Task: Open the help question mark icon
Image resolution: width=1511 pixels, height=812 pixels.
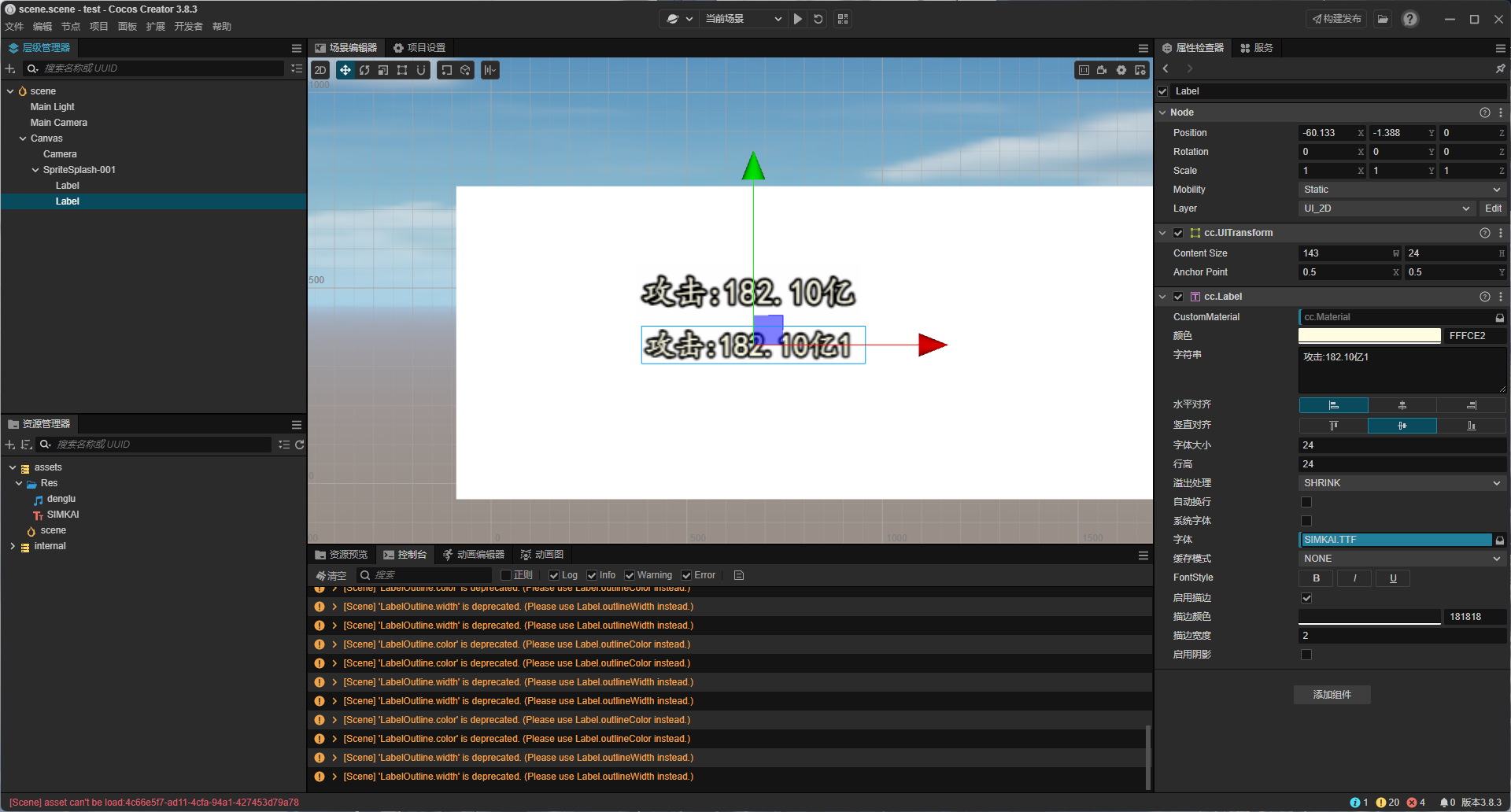Action: (x=1410, y=19)
